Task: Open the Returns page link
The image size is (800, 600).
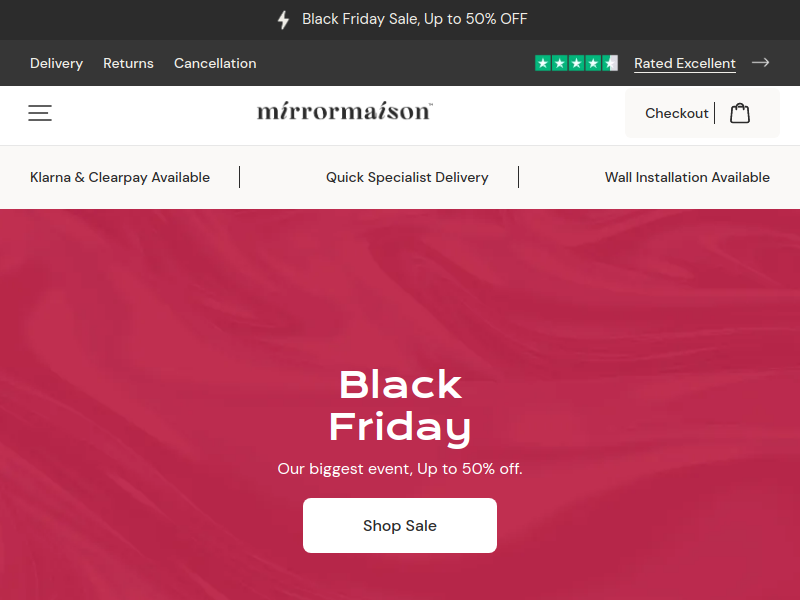Action: (128, 63)
